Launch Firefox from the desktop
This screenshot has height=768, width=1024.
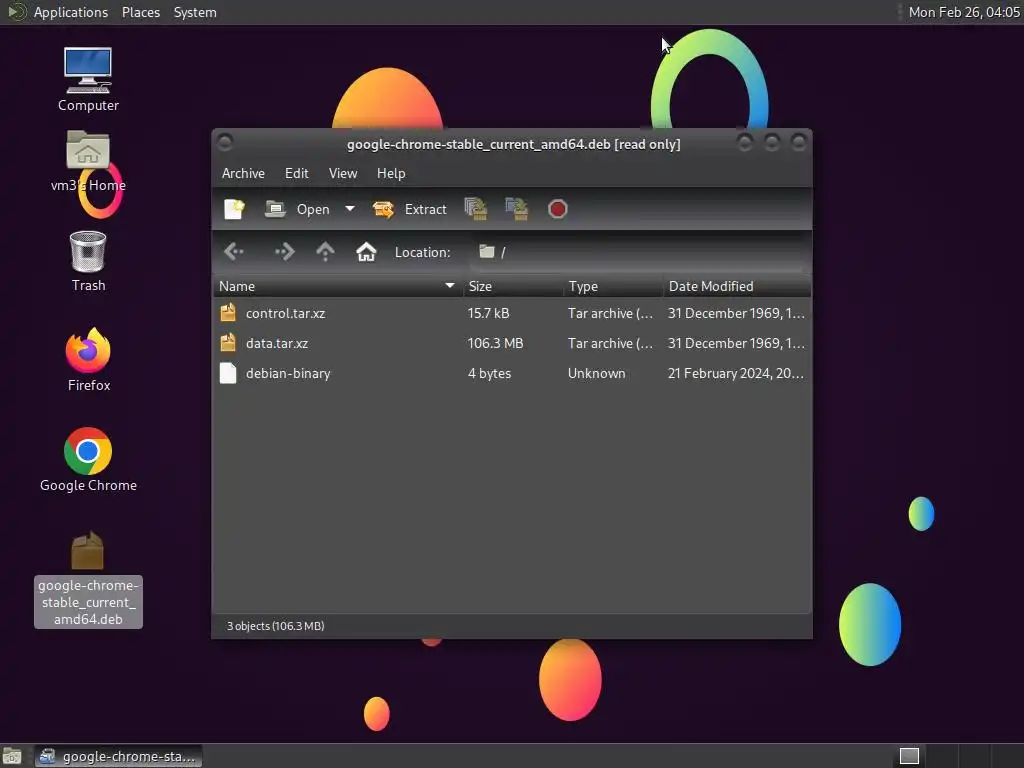pos(88,360)
